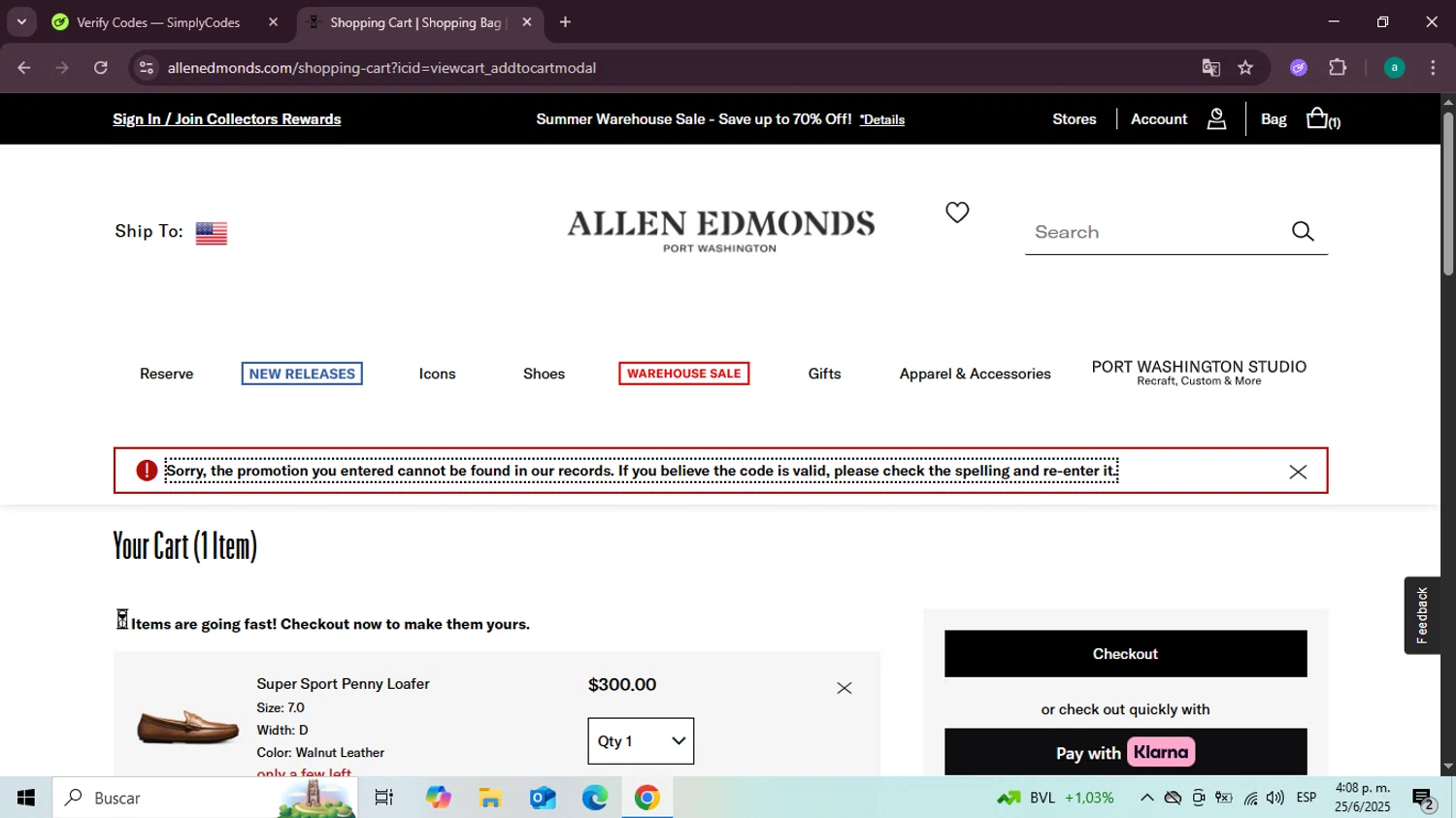View site information icon in address bar
This screenshot has height=818, width=1456.
pyautogui.click(x=147, y=68)
